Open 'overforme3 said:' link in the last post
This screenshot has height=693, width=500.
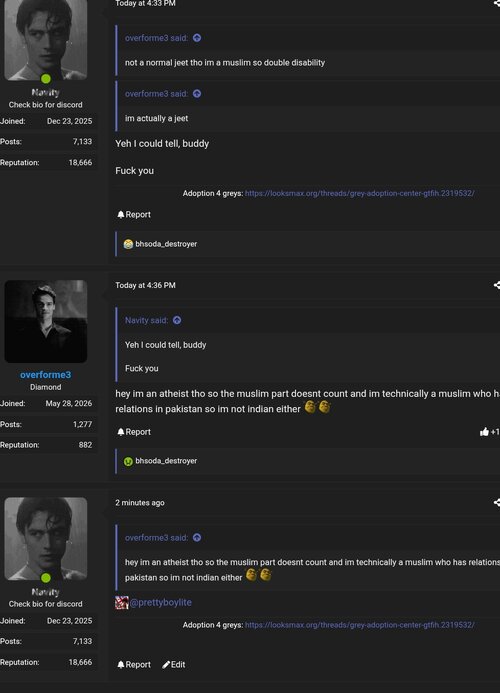coord(156,537)
